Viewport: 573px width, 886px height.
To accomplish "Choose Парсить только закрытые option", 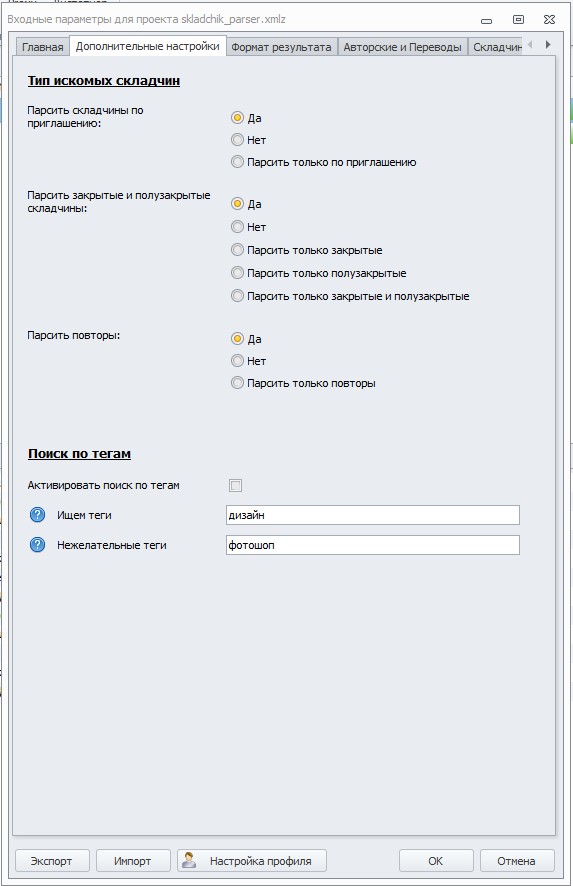I will 237,250.
